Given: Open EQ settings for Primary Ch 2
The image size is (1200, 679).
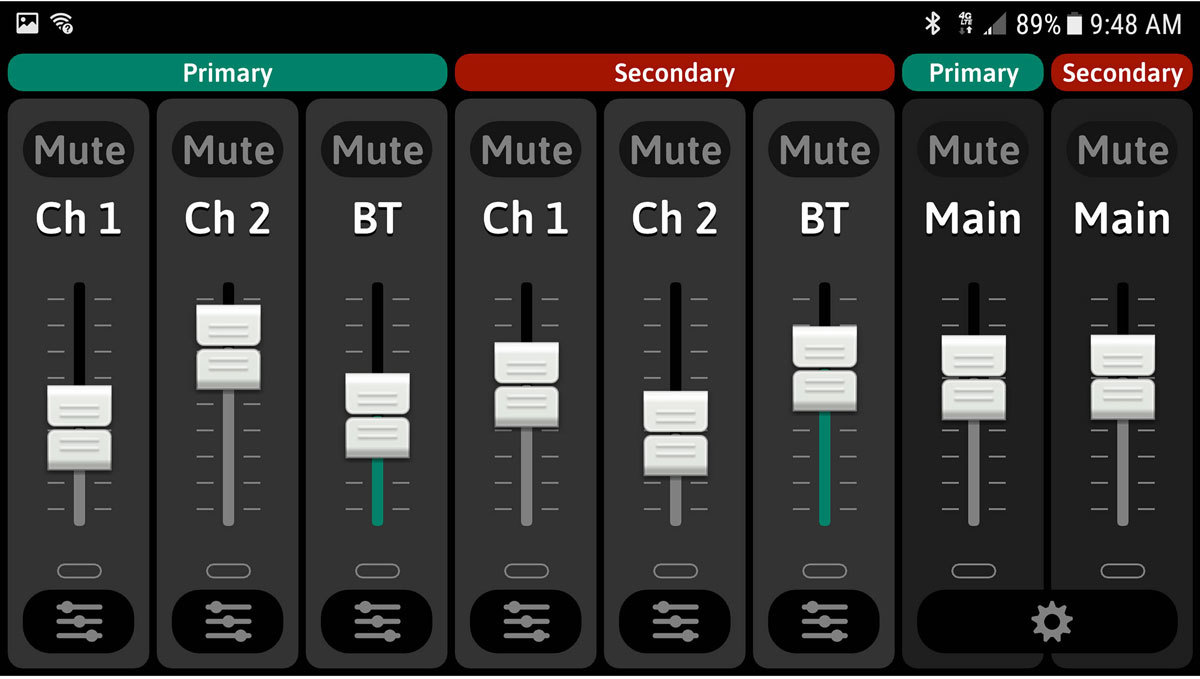Looking at the screenshot, I should pyautogui.click(x=228, y=621).
